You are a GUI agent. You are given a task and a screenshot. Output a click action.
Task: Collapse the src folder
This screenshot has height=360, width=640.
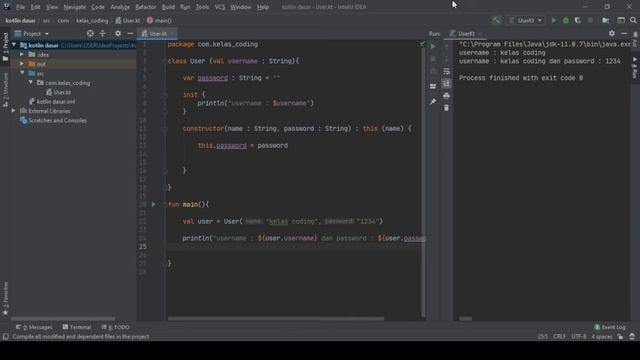coord(22,73)
